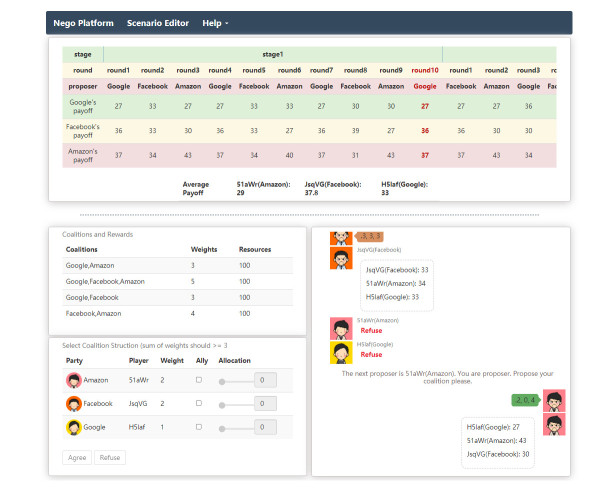Tick the Ally checkbox for Amazon

(x=199, y=380)
